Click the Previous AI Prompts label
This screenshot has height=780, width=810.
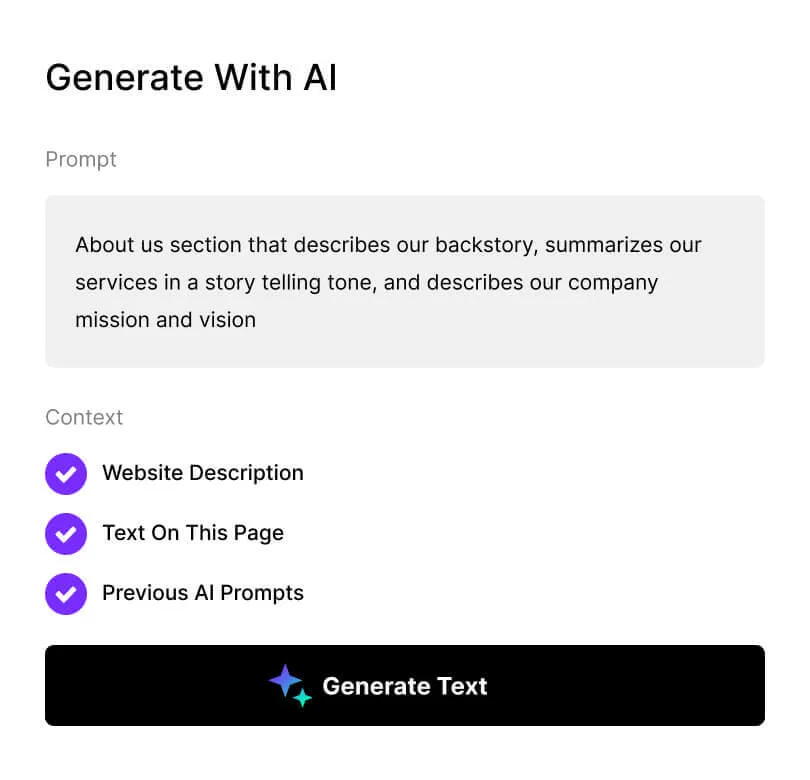pos(202,593)
